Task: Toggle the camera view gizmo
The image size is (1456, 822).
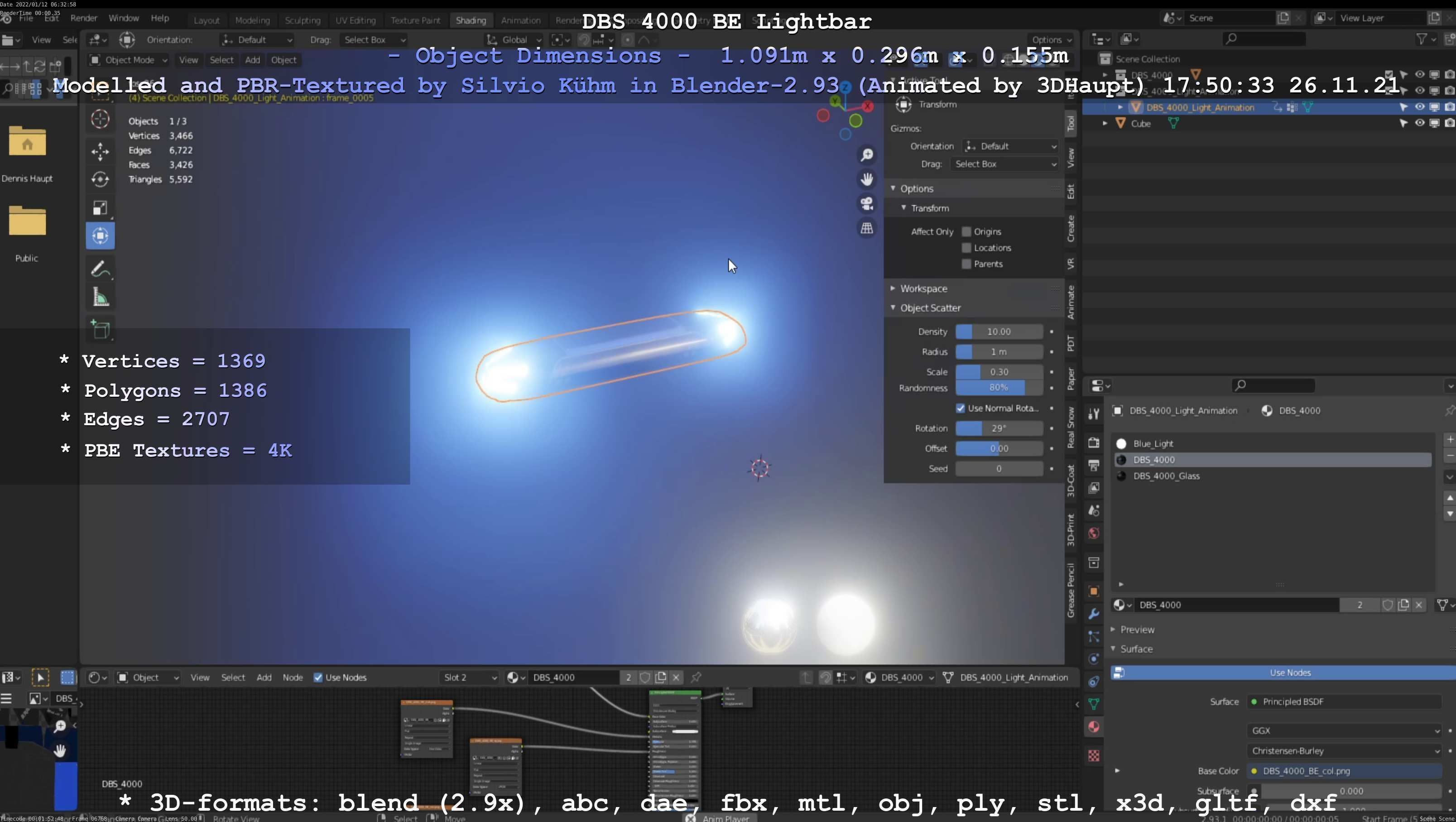Action: [866, 203]
